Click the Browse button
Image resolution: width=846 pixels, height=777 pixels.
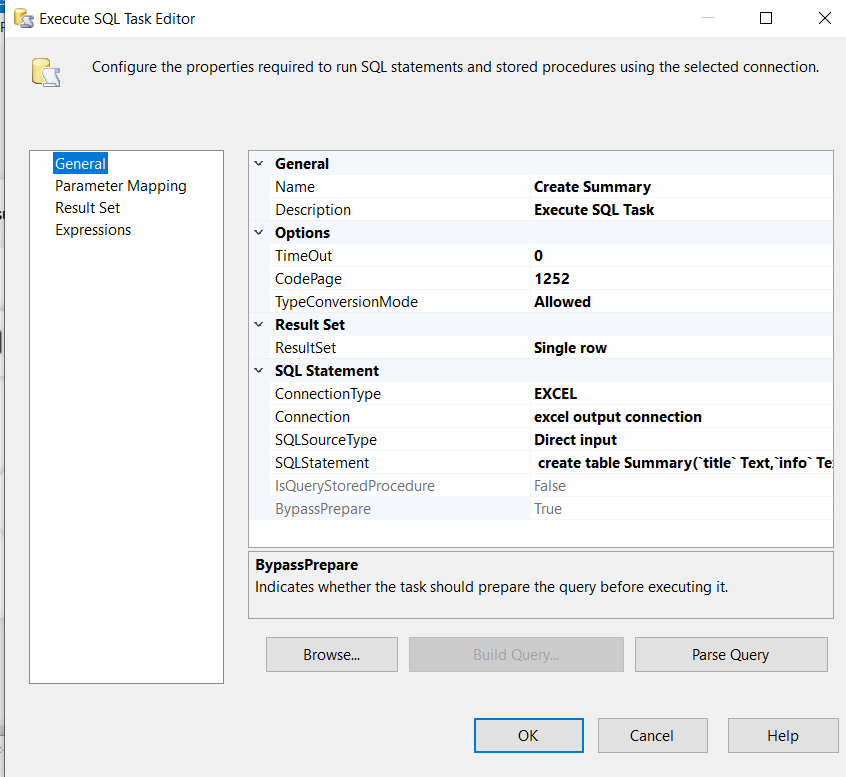(x=331, y=654)
